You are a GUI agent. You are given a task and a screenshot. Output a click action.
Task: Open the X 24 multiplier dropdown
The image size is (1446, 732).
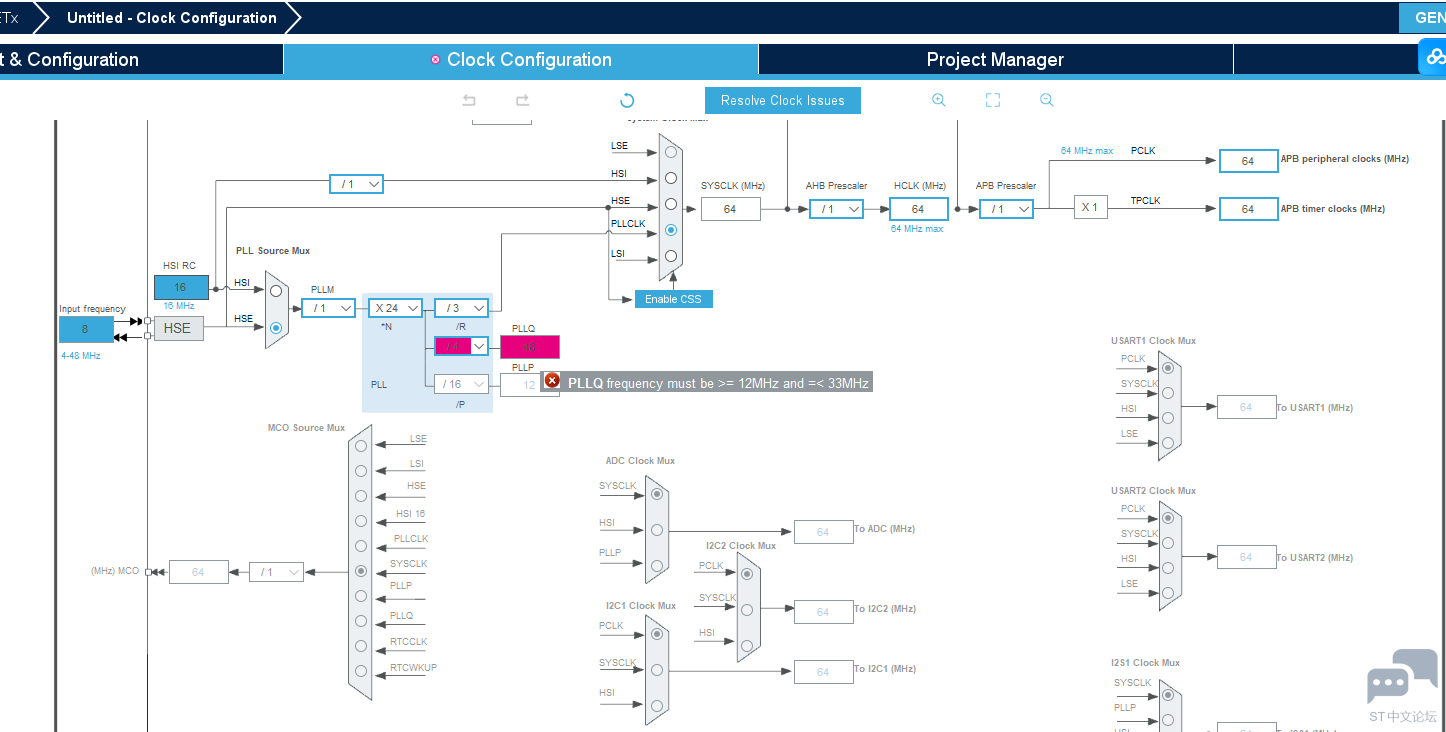coord(395,308)
